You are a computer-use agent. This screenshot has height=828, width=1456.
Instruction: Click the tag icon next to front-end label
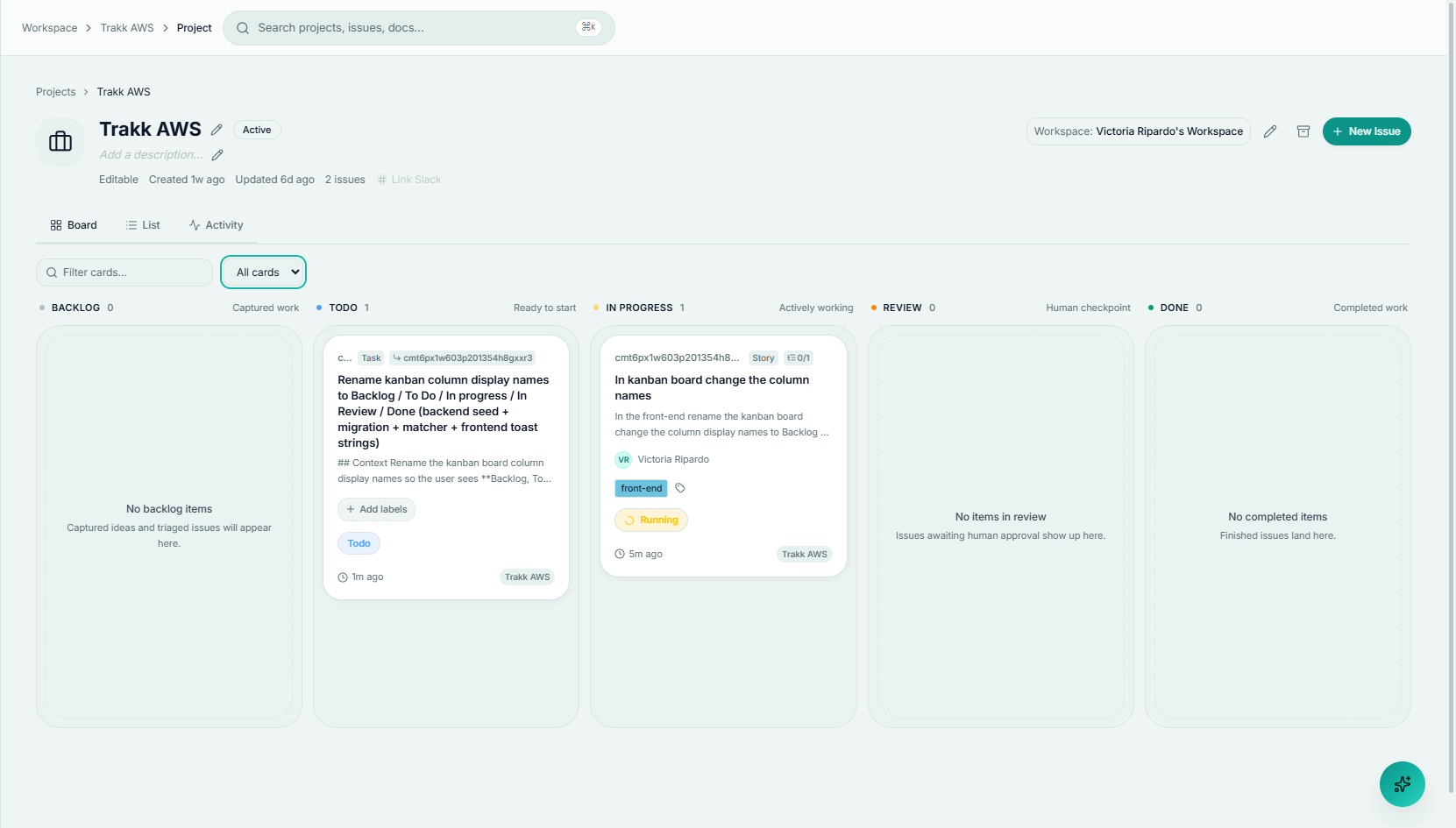coord(680,488)
